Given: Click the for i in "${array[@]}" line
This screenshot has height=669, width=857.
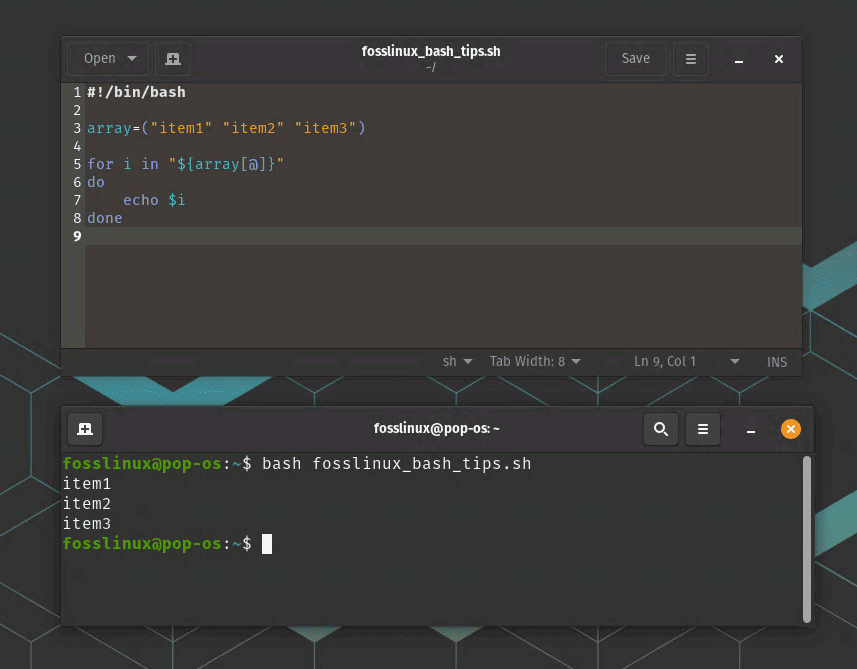Looking at the screenshot, I should (x=185, y=164).
